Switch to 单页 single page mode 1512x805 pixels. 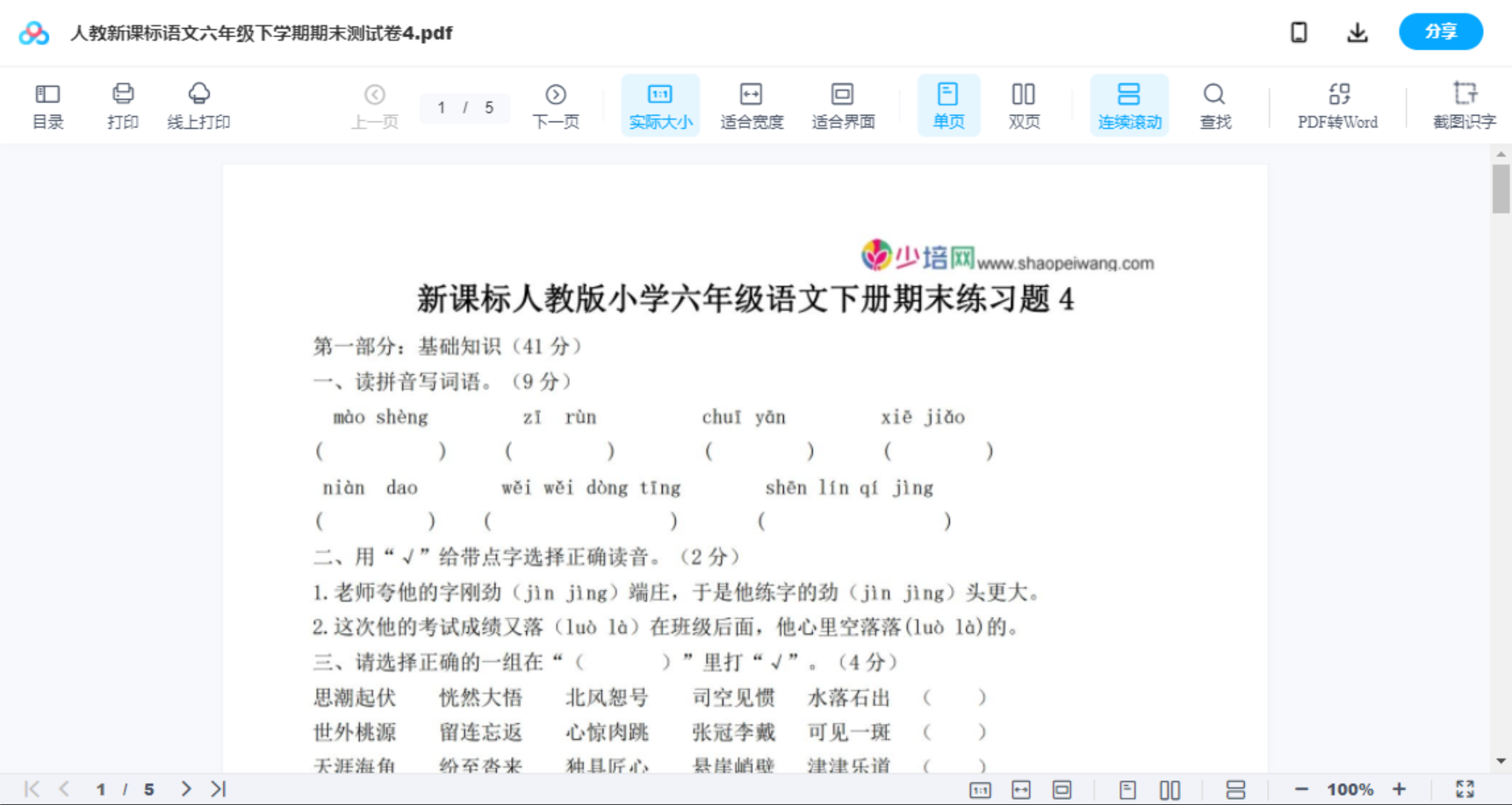(948, 104)
